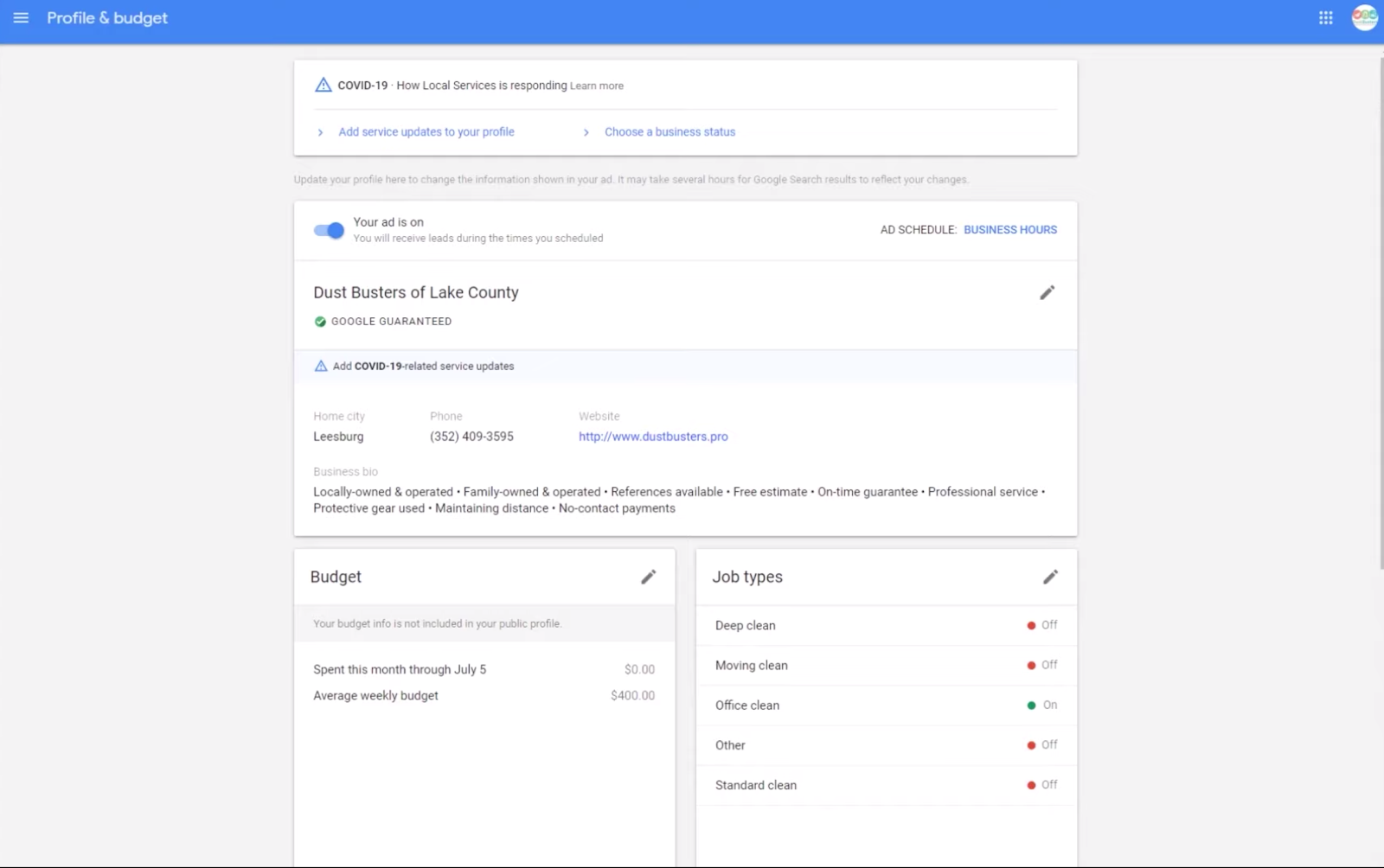Click the COVID-19 Learn more link
Image resolution: width=1384 pixels, height=868 pixels.
pyautogui.click(x=597, y=86)
